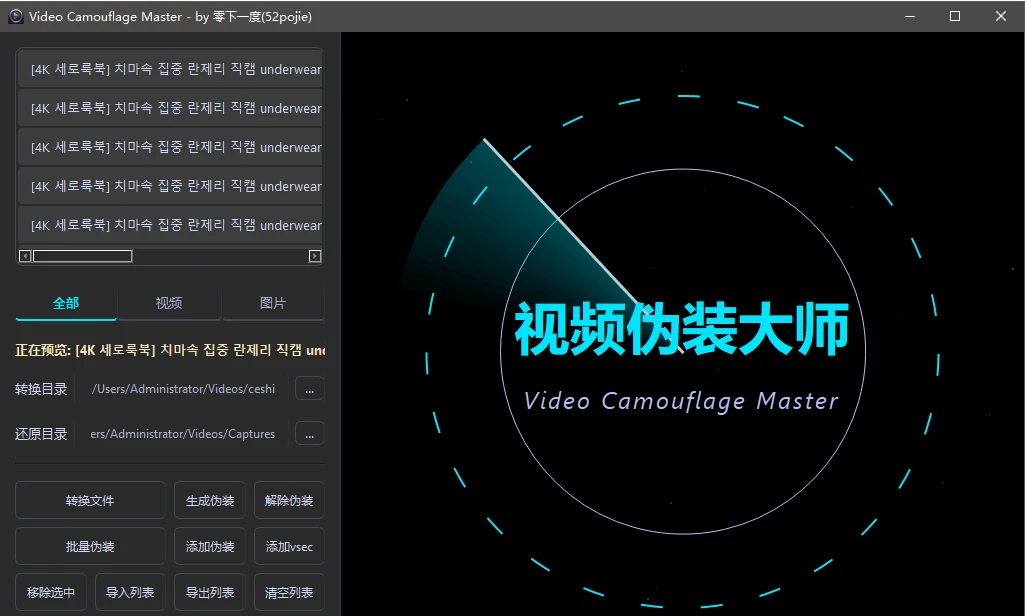Screen dimensions: 1025x616
Task: Import a list using 导入列表
Action: 130,592
